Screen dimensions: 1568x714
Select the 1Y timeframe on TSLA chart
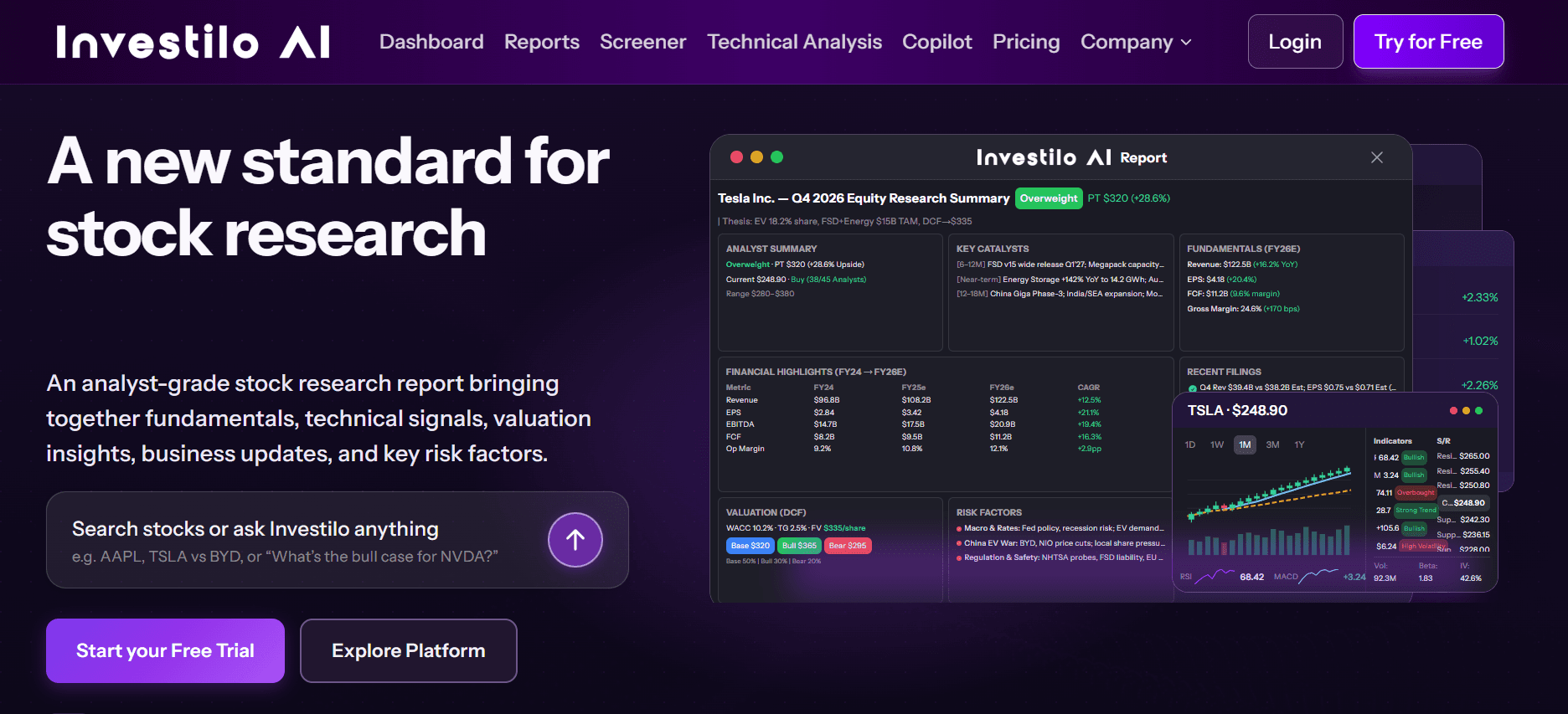(x=1300, y=444)
